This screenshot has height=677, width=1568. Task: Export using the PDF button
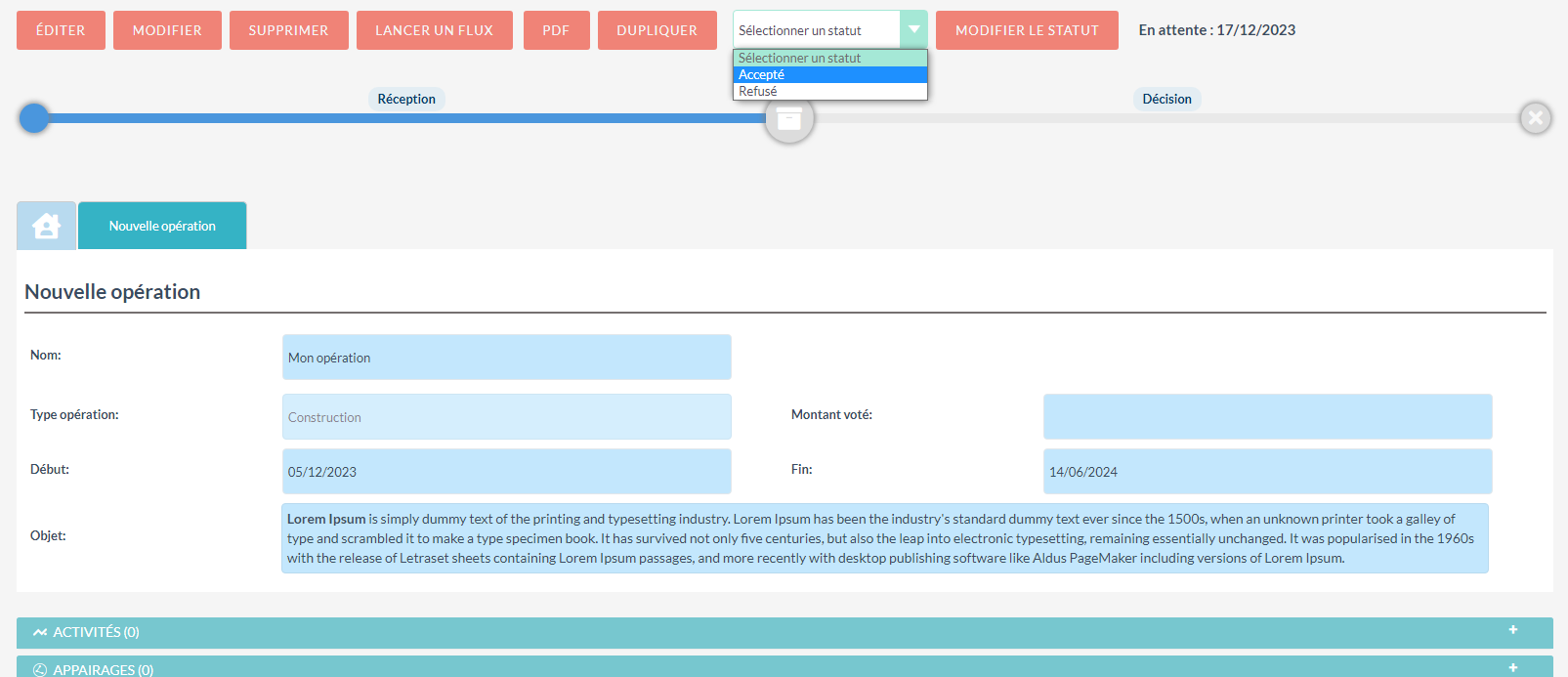[x=556, y=30]
